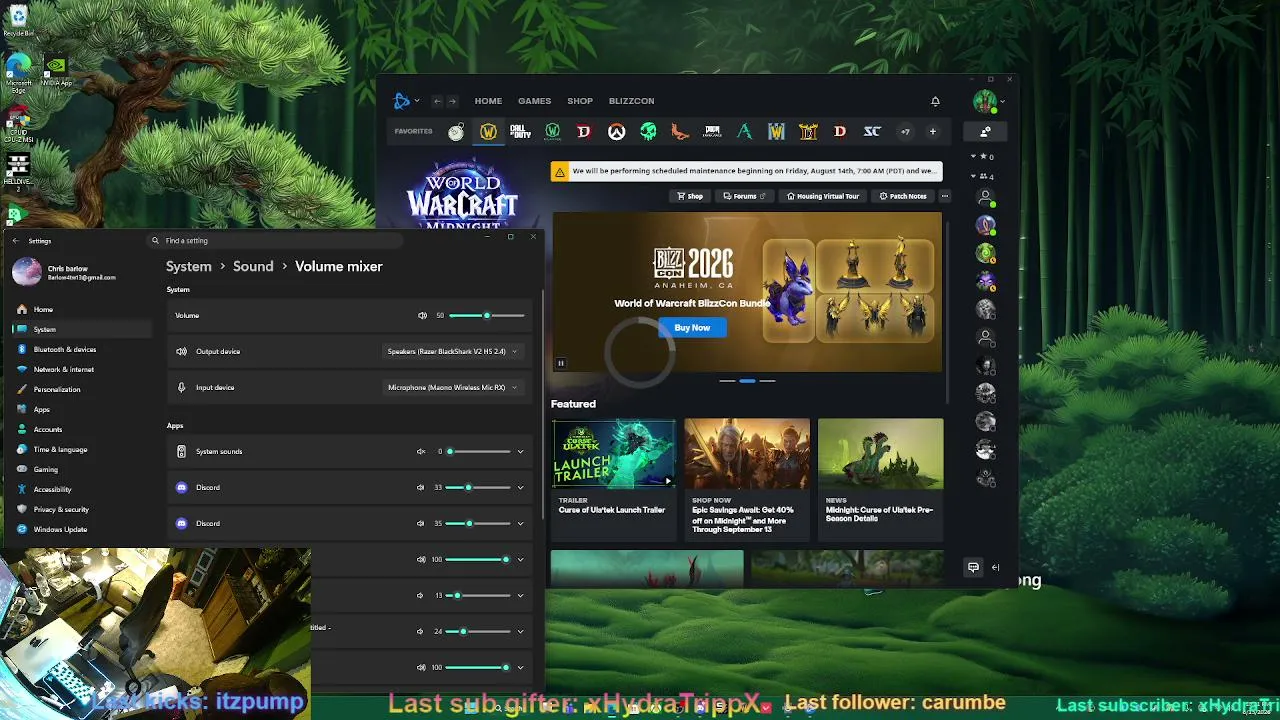Expand the Discord volume 33 row chevron
1280x720 pixels.
[x=520, y=488]
